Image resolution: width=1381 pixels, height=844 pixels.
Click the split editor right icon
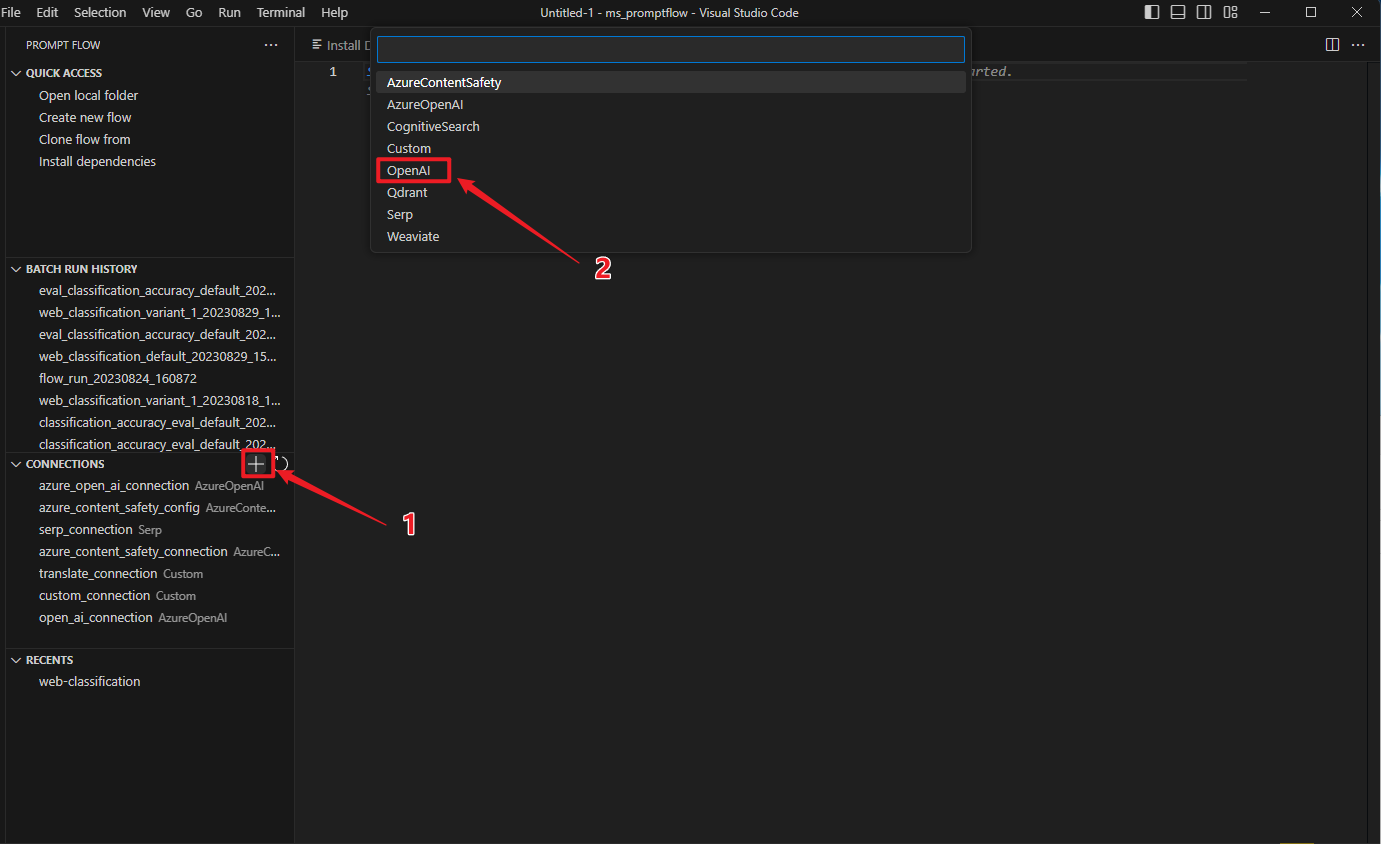click(x=1332, y=45)
